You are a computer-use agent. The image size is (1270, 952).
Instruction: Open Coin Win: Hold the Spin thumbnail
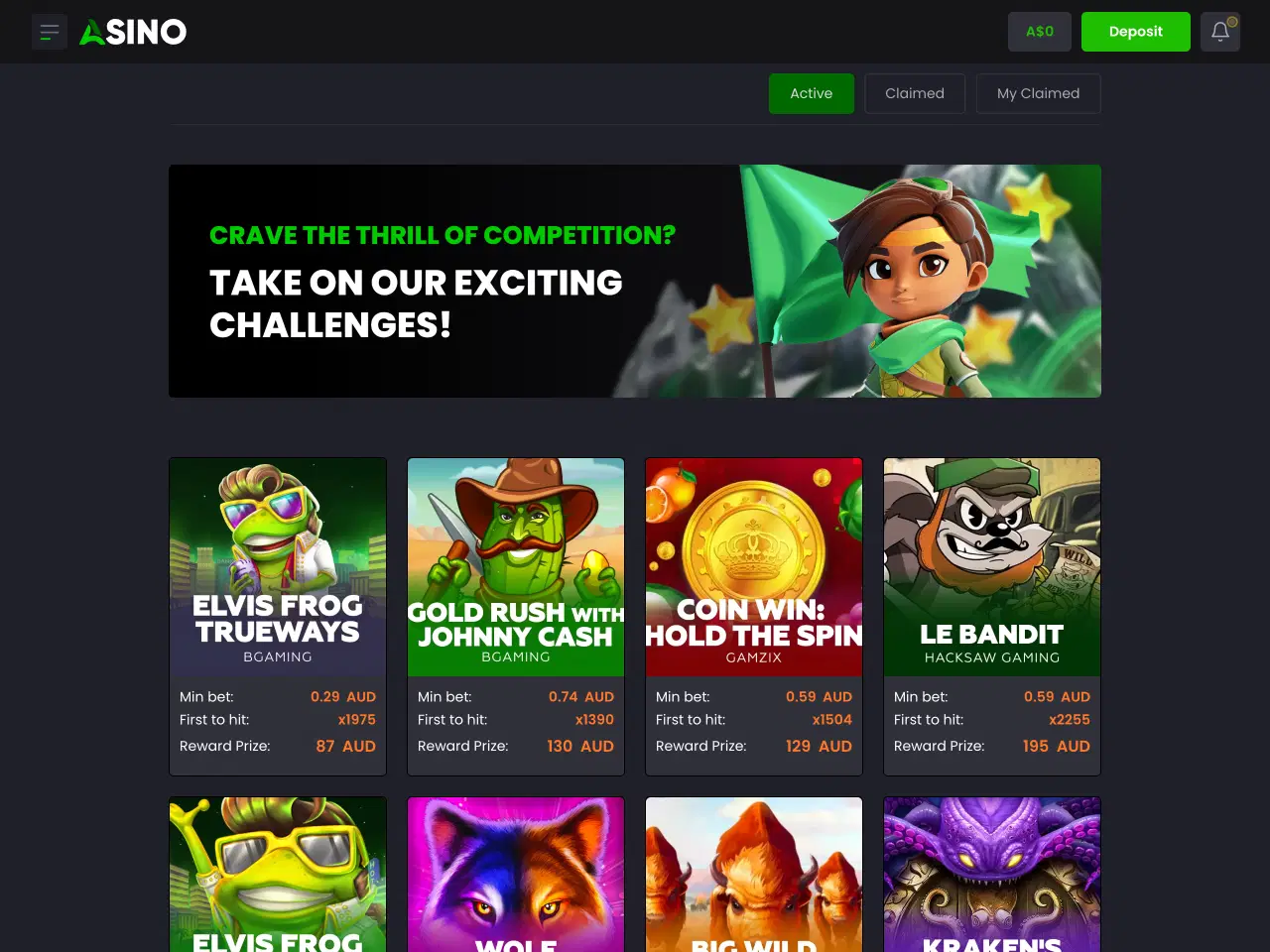point(754,567)
